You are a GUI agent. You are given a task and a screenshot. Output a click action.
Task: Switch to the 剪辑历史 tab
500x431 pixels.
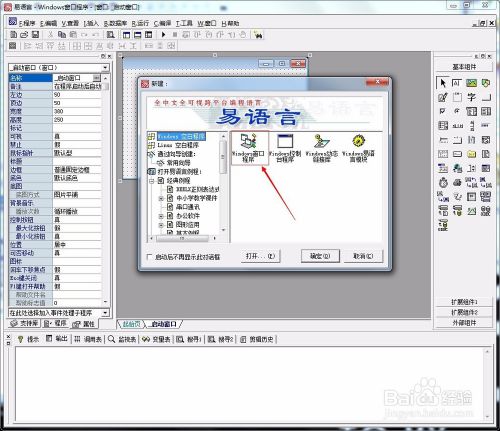[x=257, y=339]
